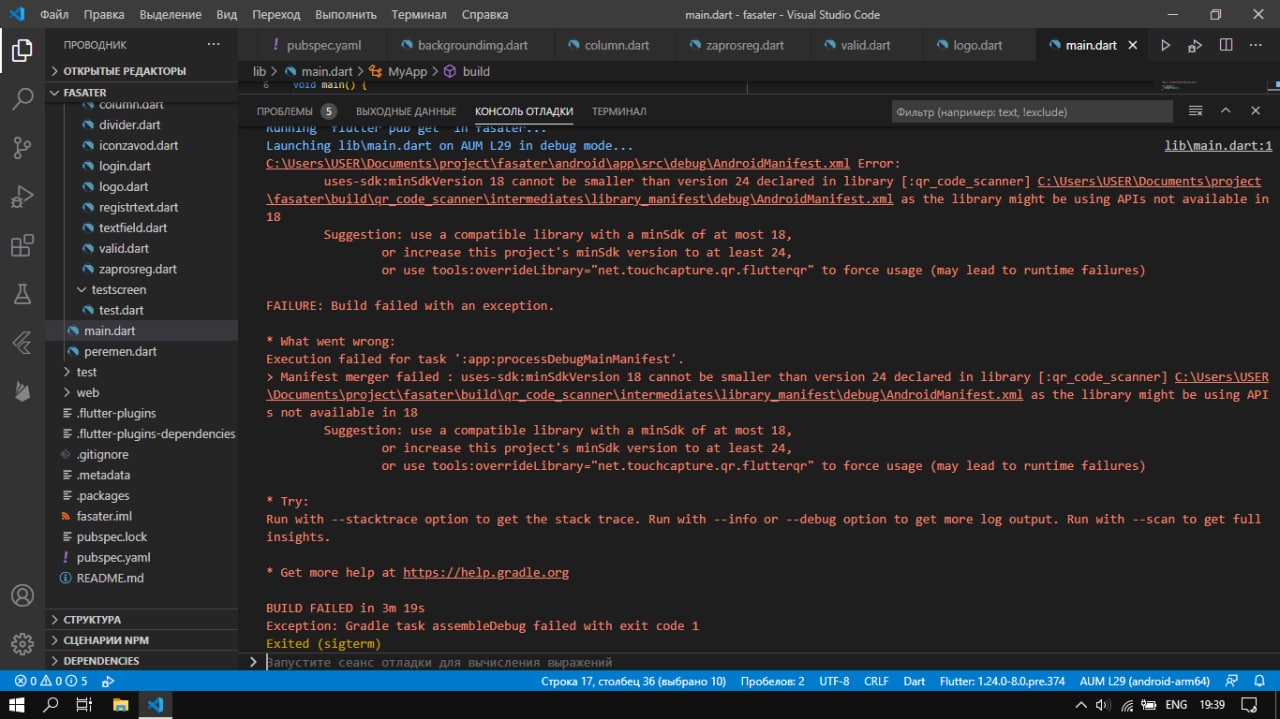Maximize the panel size with the chevron
This screenshot has width=1280, height=719.
[1226, 111]
